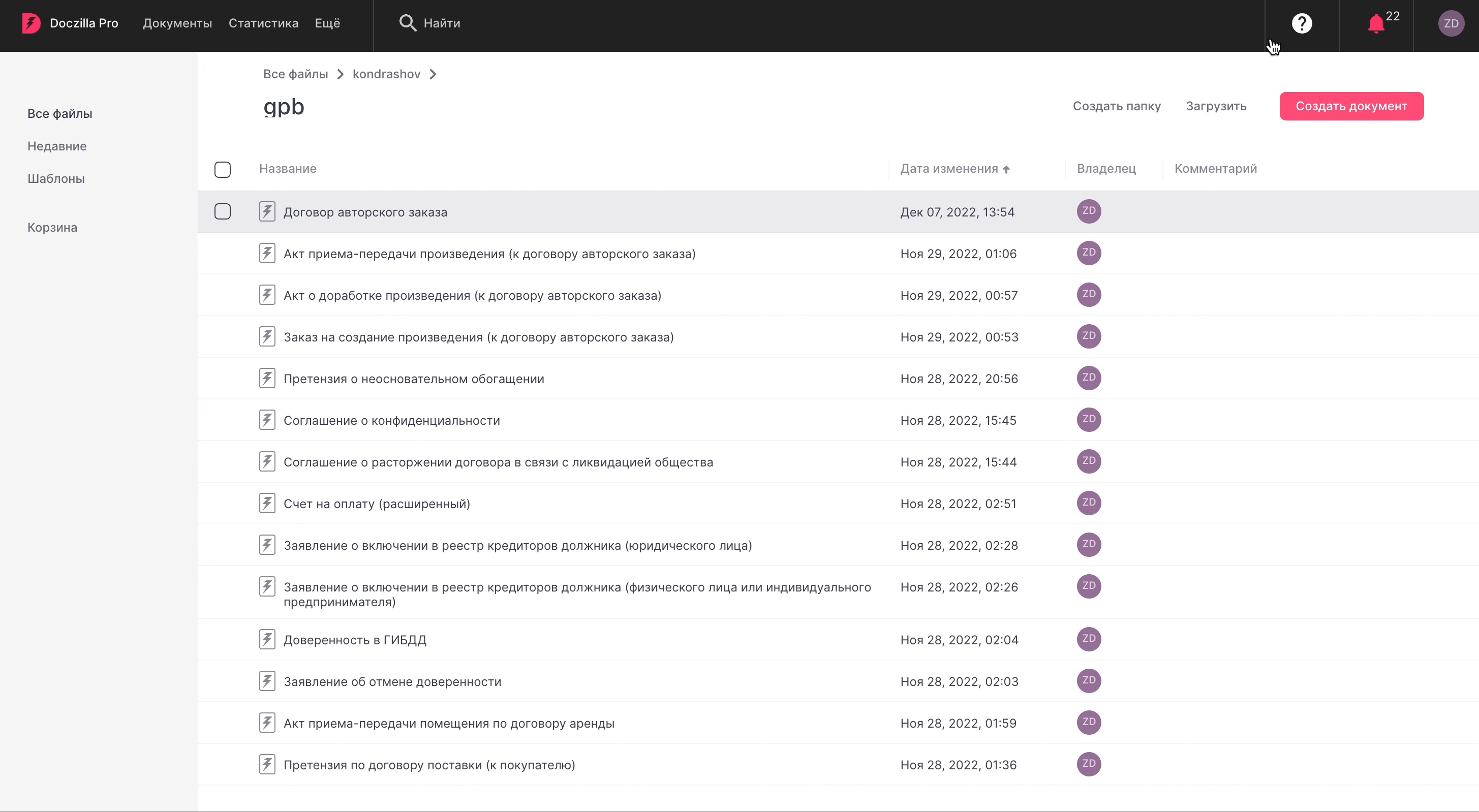Click date cell Дек 07, 2022, 13:54

(x=957, y=212)
